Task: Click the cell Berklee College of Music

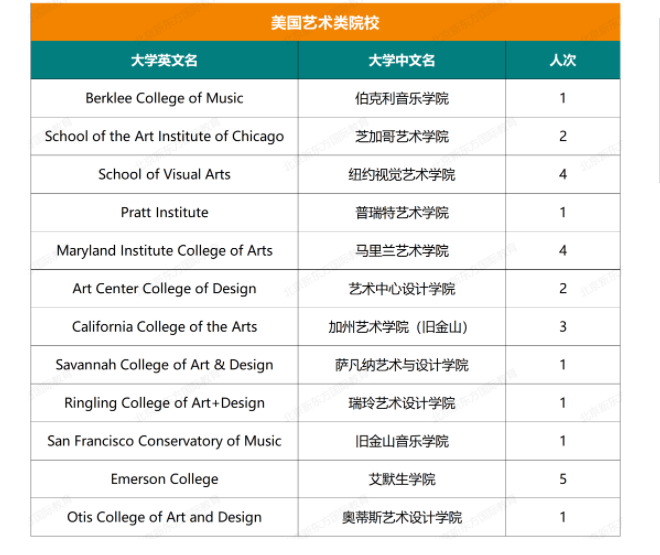Action: tap(164, 98)
